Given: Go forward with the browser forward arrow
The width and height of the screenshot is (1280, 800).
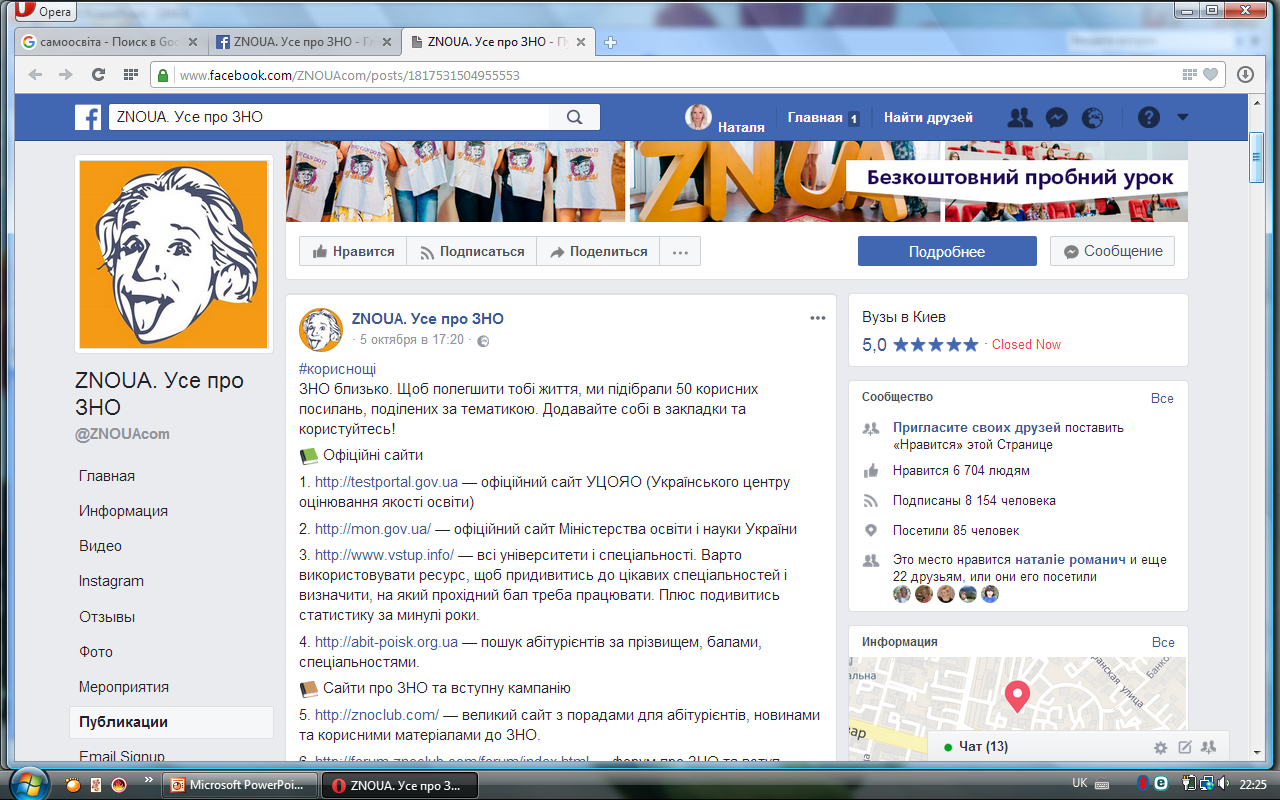Looking at the screenshot, I should pos(66,75).
